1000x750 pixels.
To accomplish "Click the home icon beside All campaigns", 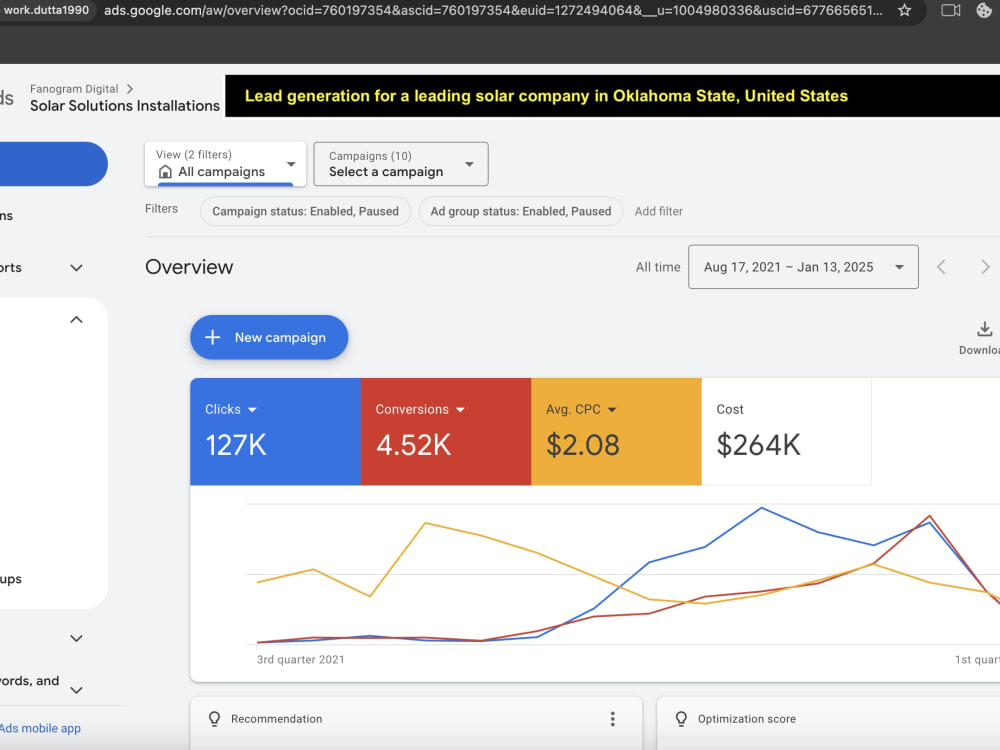I will [x=165, y=172].
